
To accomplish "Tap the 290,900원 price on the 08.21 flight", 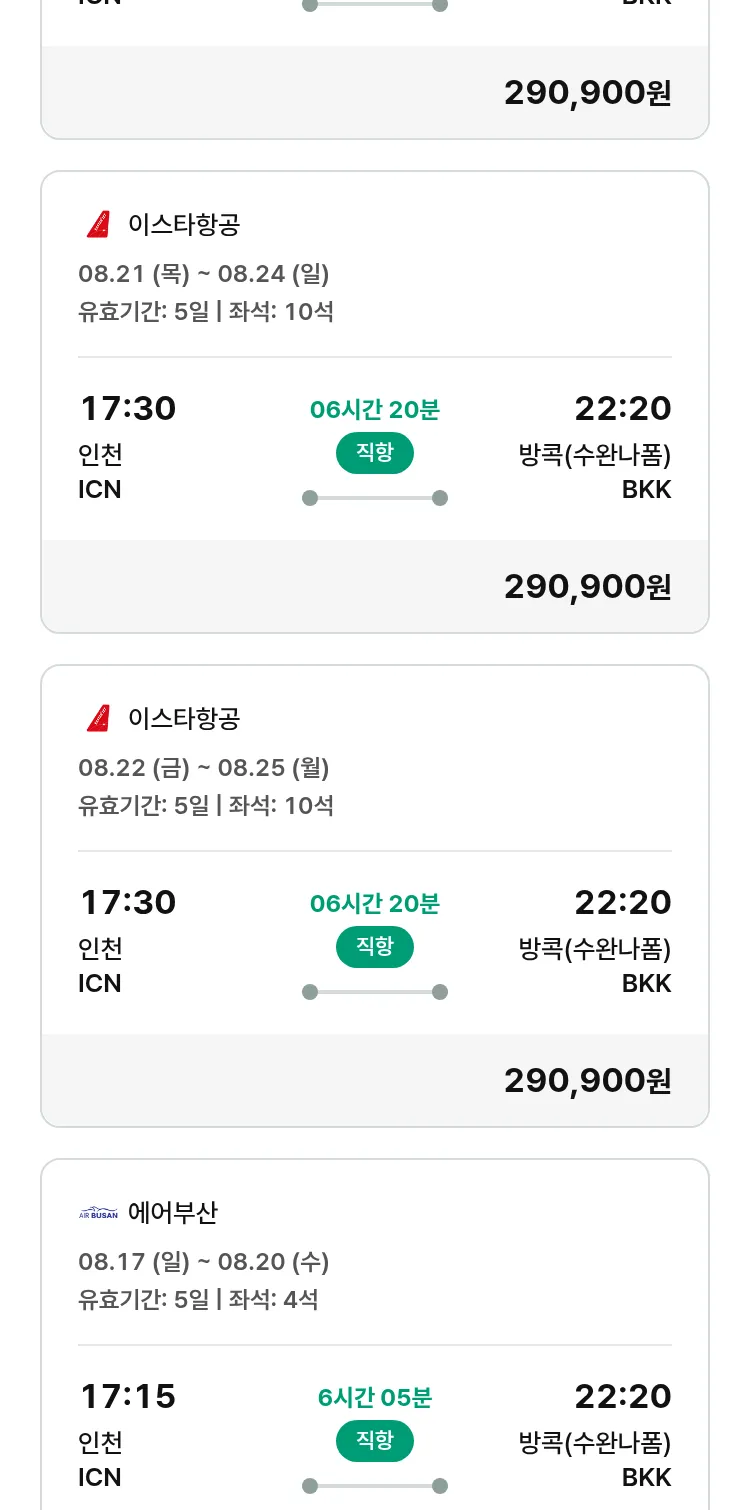I will [587, 587].
